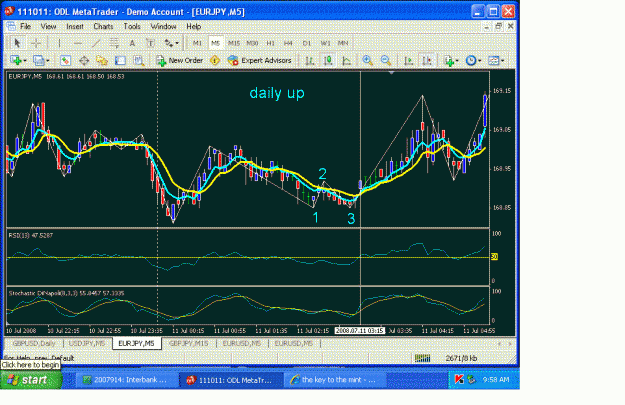Open the indicators list dropdown
Screen dimensions: 625x405
point(451,61)
